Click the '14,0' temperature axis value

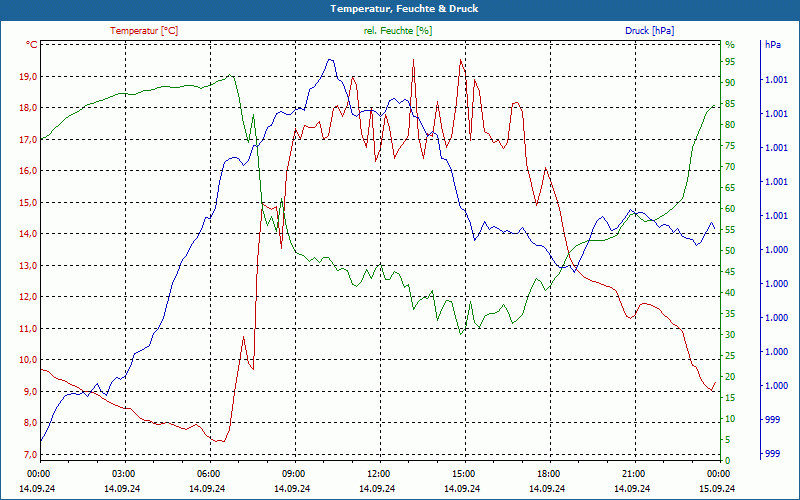tap(29, 234)
